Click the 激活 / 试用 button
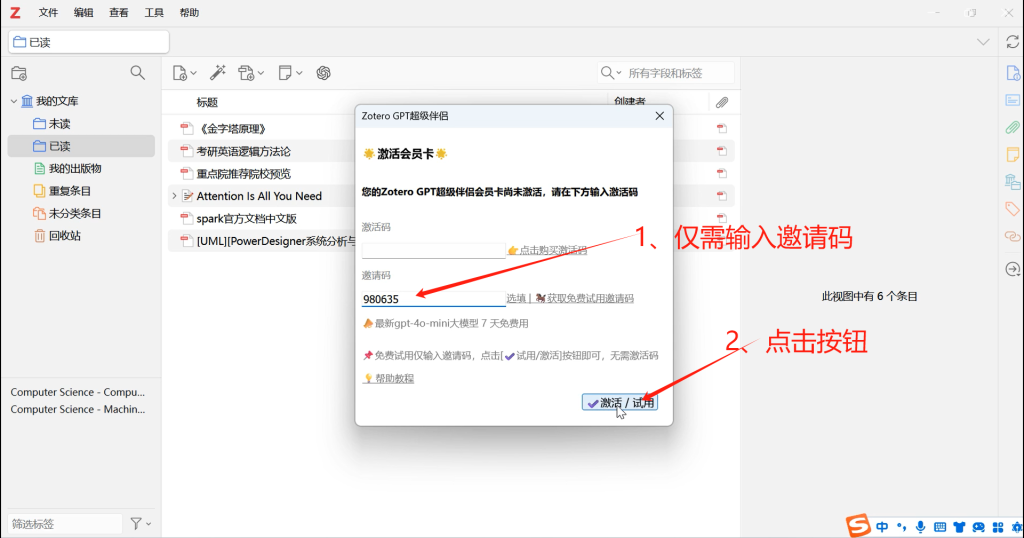This screenshot has height=538, width=1024. 620,403
